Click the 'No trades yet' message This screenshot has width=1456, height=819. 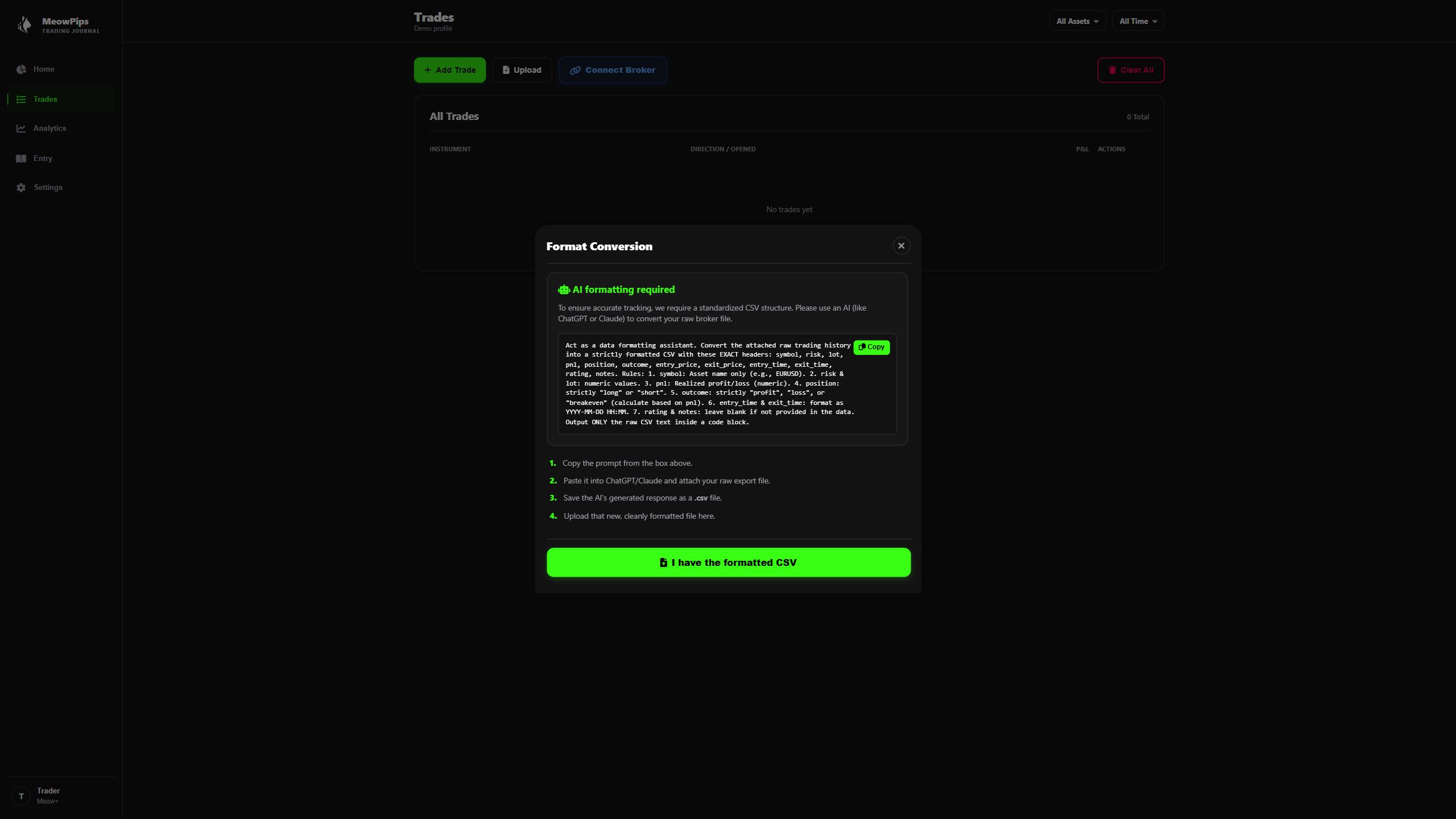tap(789, 210)
